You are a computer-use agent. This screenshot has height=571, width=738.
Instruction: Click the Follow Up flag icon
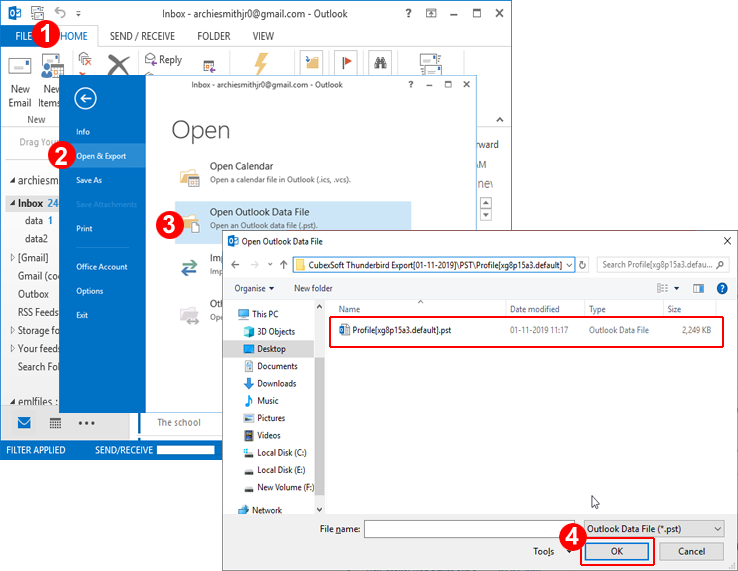(346, 62)
